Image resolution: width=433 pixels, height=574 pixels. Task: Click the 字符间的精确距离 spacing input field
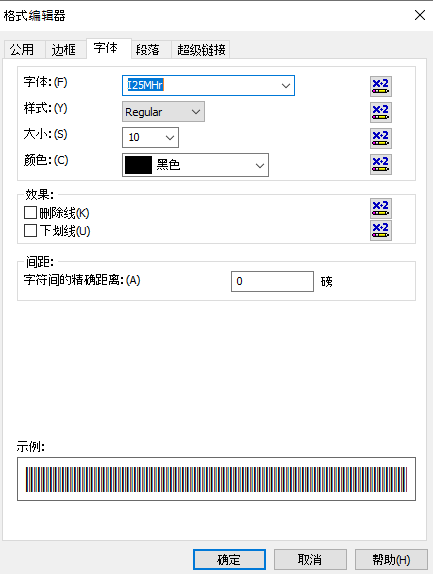pyautogui.click(x=272, y=282)
